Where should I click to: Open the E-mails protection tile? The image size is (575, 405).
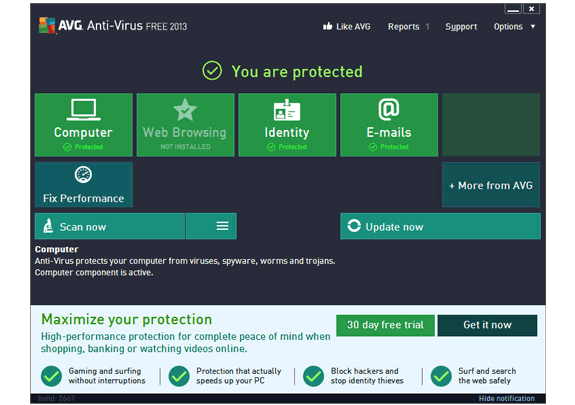389,125
